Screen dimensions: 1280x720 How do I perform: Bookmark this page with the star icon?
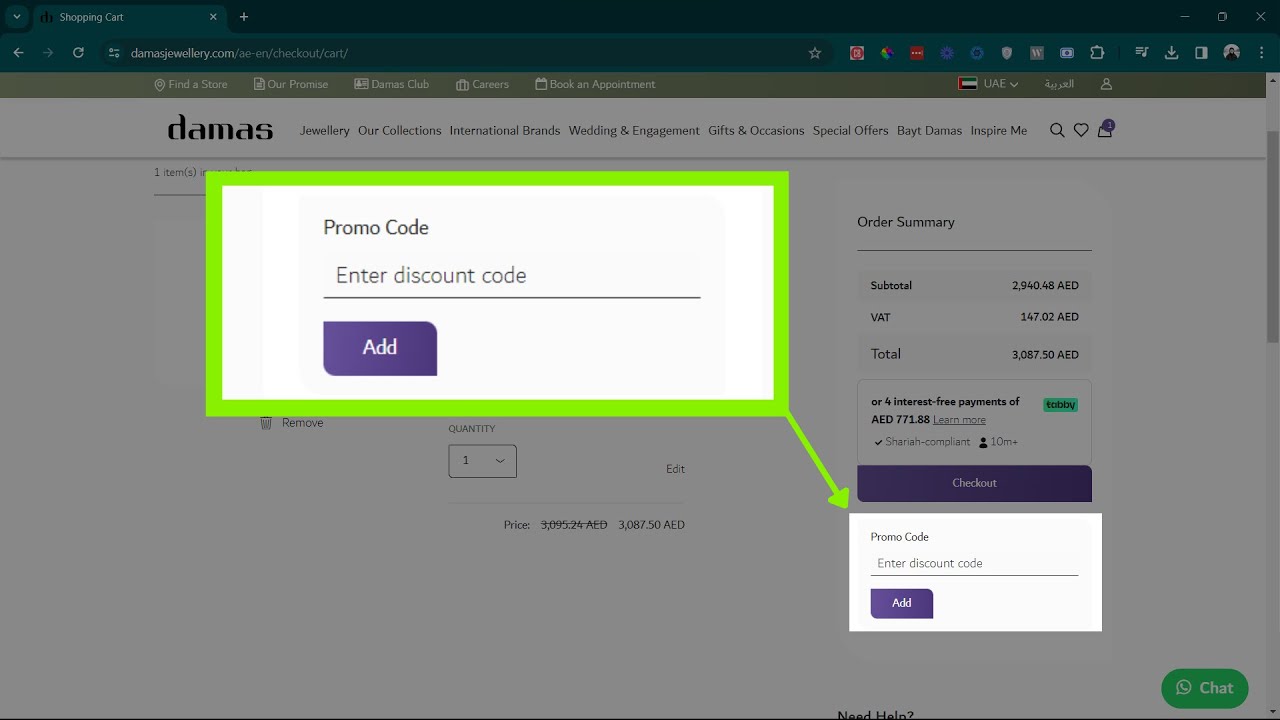tap(815, 53)
